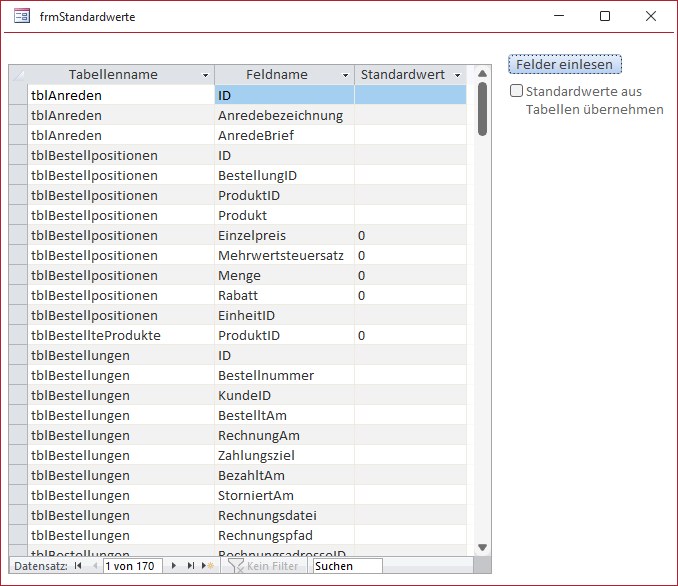678x586 pixels.
Task: Click the frmStandardwerte form icon in title bar
Action: 22,16
